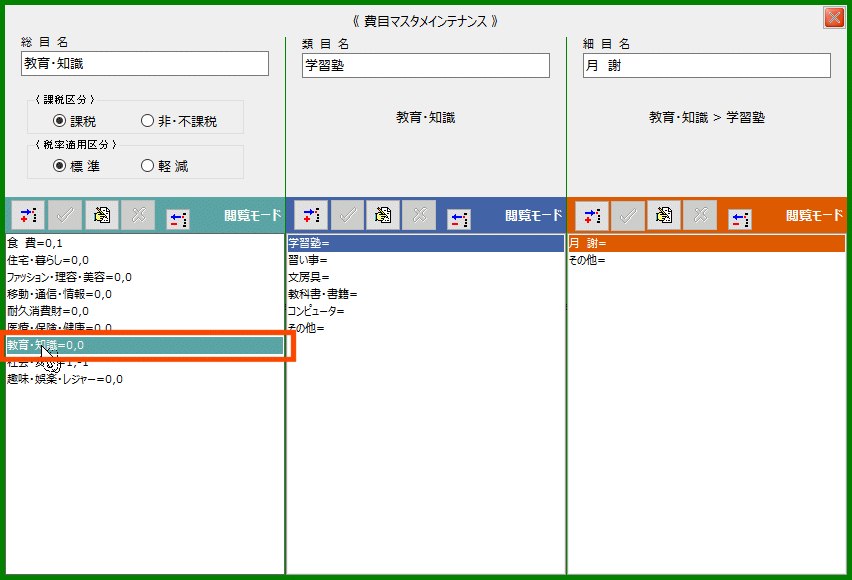
Task: Click 閲覧モード label on the teal bar
Action: coord(253,215)
